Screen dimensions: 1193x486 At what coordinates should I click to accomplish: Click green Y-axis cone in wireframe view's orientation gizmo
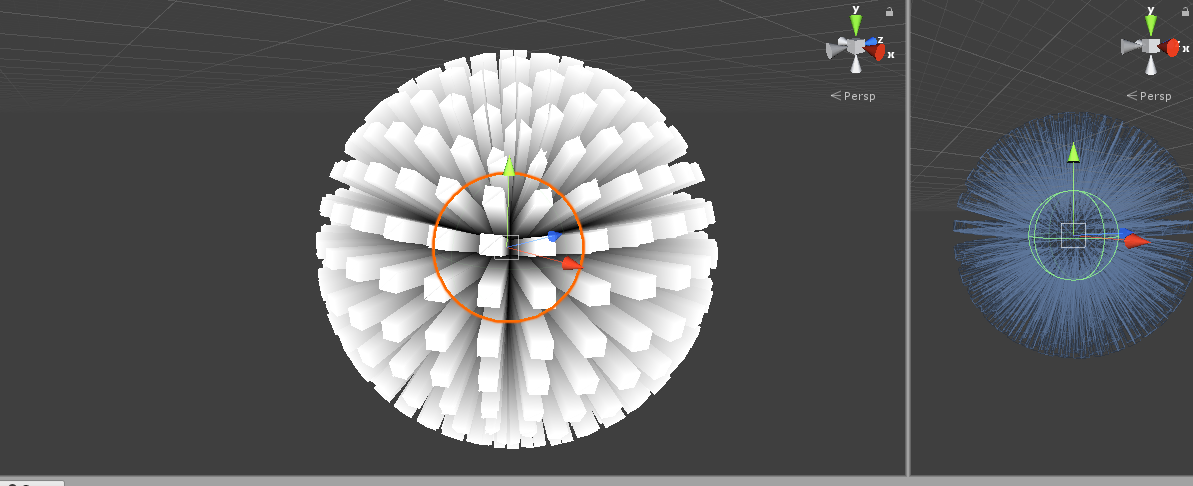click(1151, 25)
